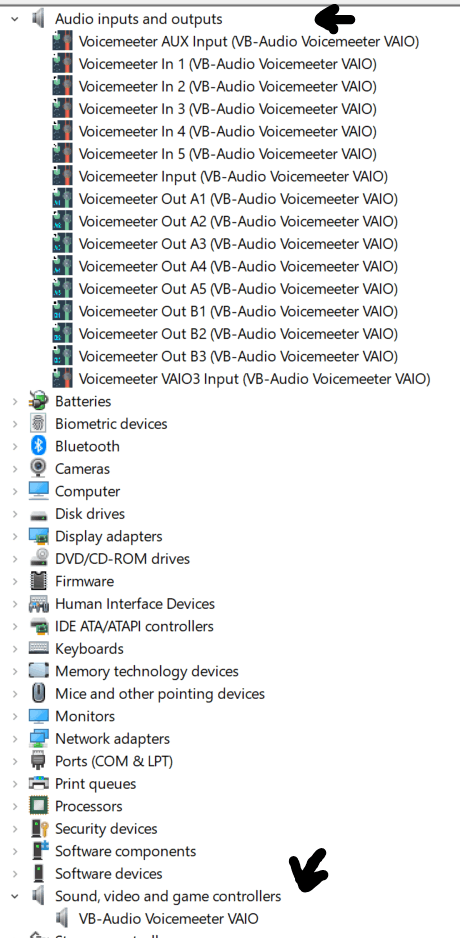460x938 pixels.
Task: Click the Voicemeeter Out B3 device icon
Action: pyautogui.click(x=62, y=357)
